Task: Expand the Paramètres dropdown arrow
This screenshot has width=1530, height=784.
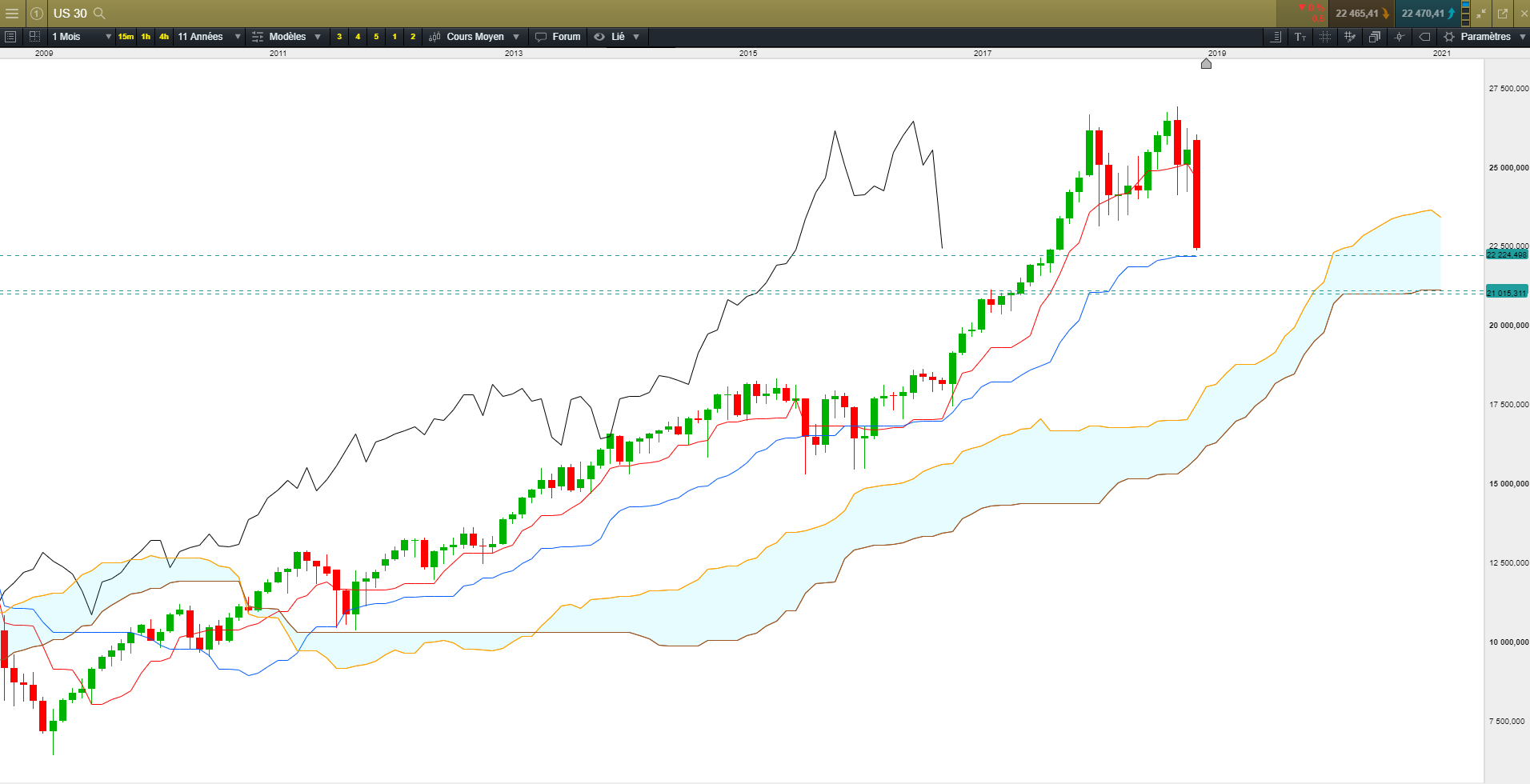Action: (x=1522, y=37)
